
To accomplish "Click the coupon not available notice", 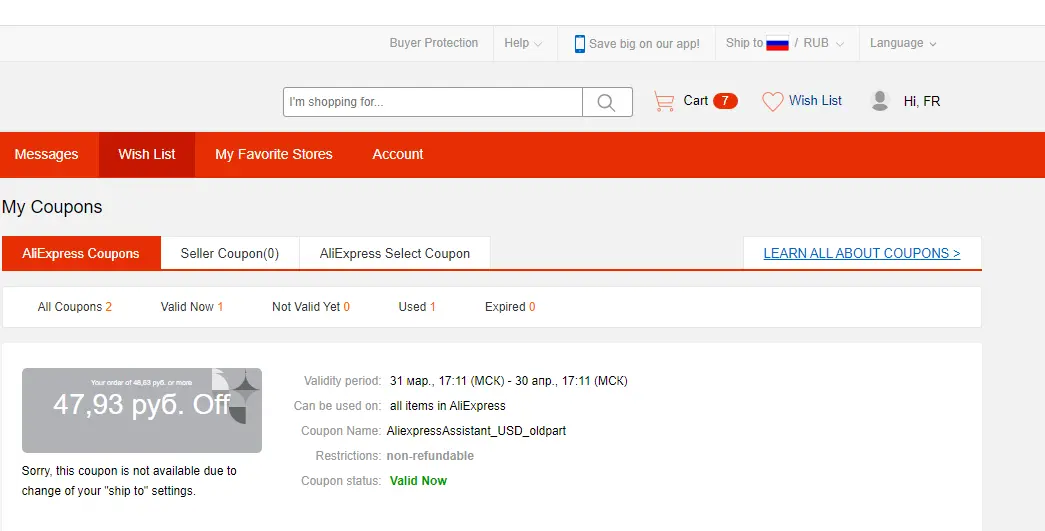I will pyautogui.click(x=129, y=481).
